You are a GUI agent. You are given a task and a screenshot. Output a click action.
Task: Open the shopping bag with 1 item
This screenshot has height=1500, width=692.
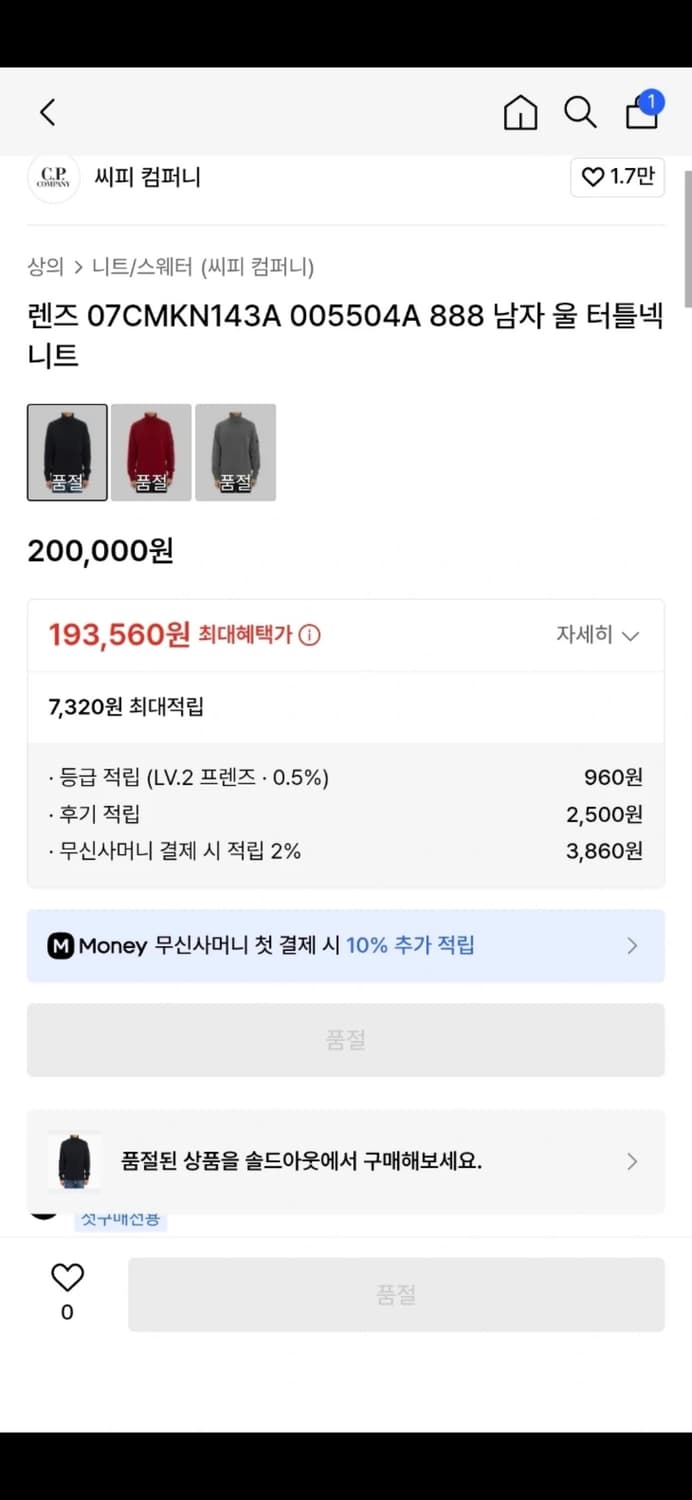[x=640, y=113]
